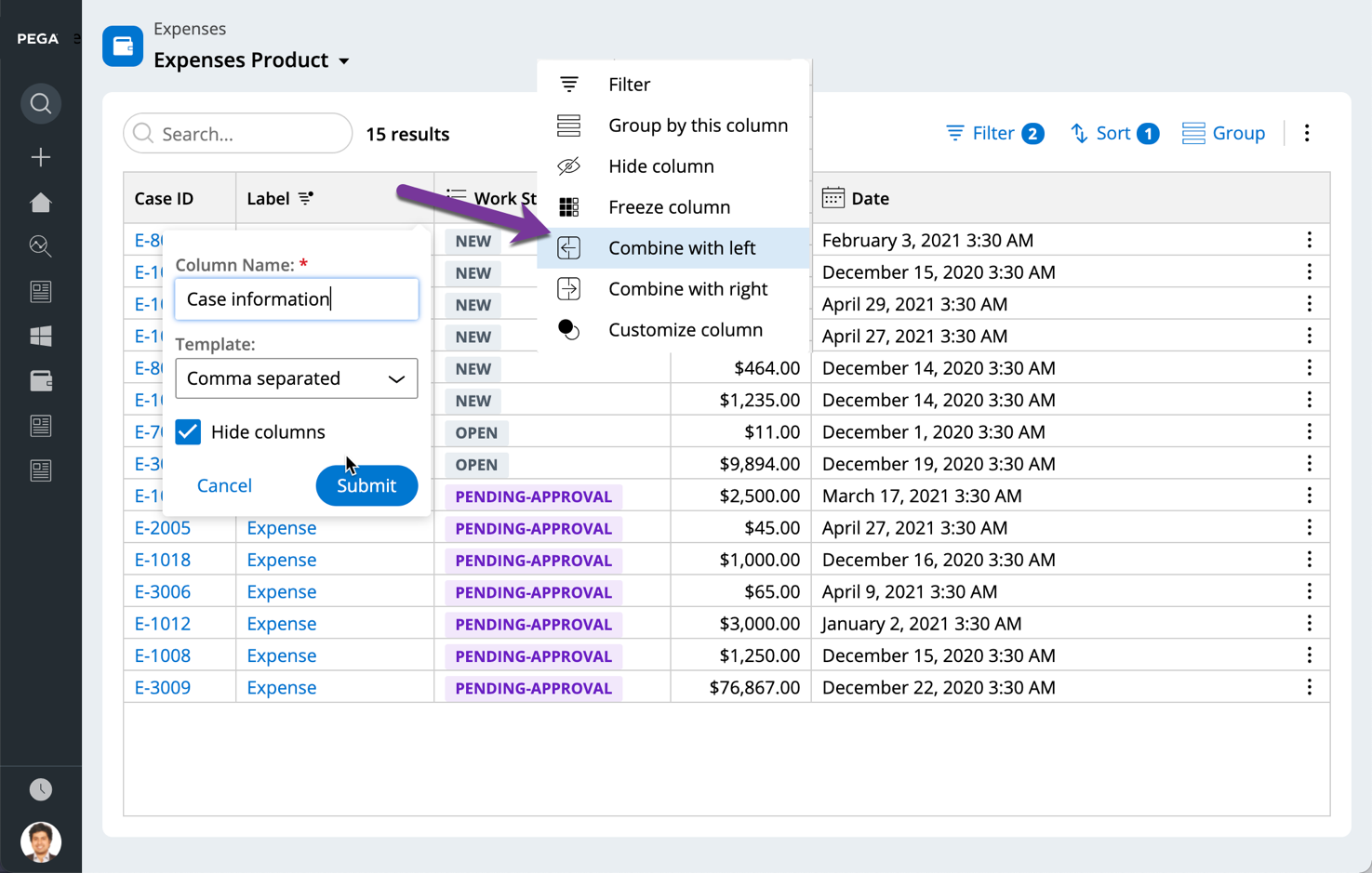
Task: Click the Label column filter indicator icon
Action: (x=306, y=198)
